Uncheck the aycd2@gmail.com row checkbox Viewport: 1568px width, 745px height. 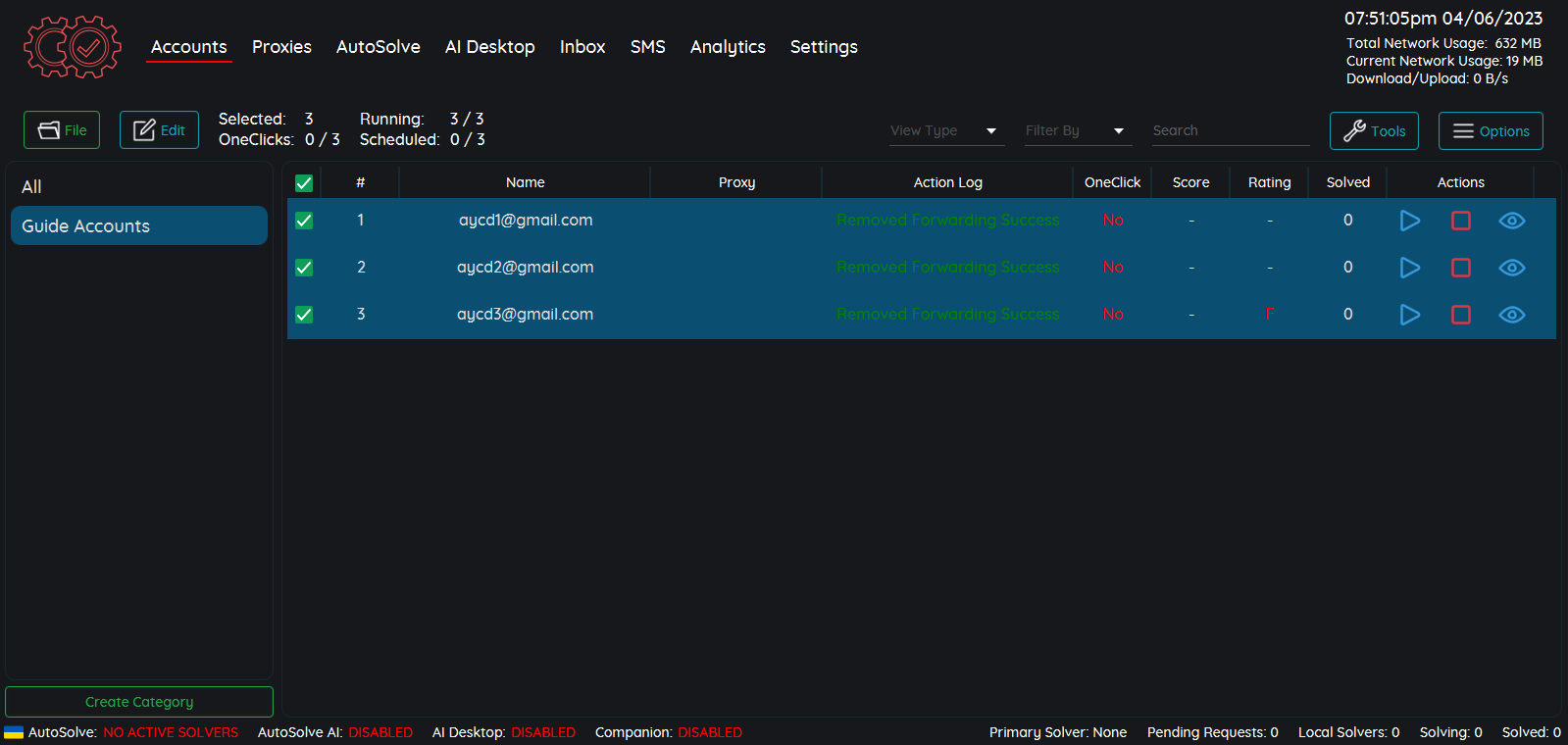click(x=304, y=268)
